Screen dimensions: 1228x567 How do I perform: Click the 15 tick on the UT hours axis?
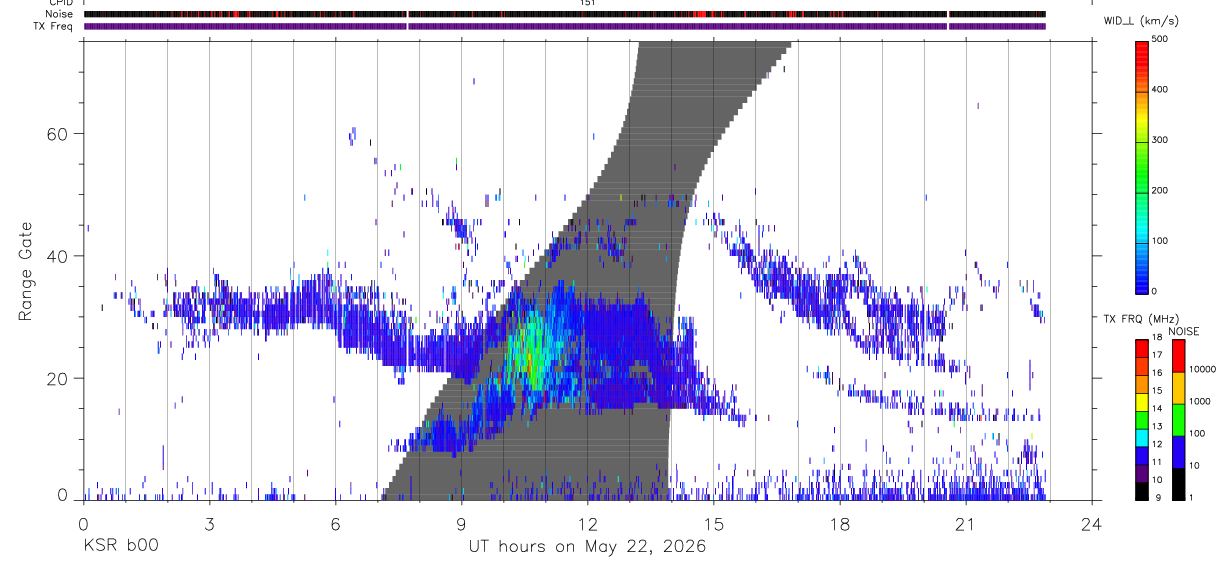pyautogui.click(x=714, y=523)
